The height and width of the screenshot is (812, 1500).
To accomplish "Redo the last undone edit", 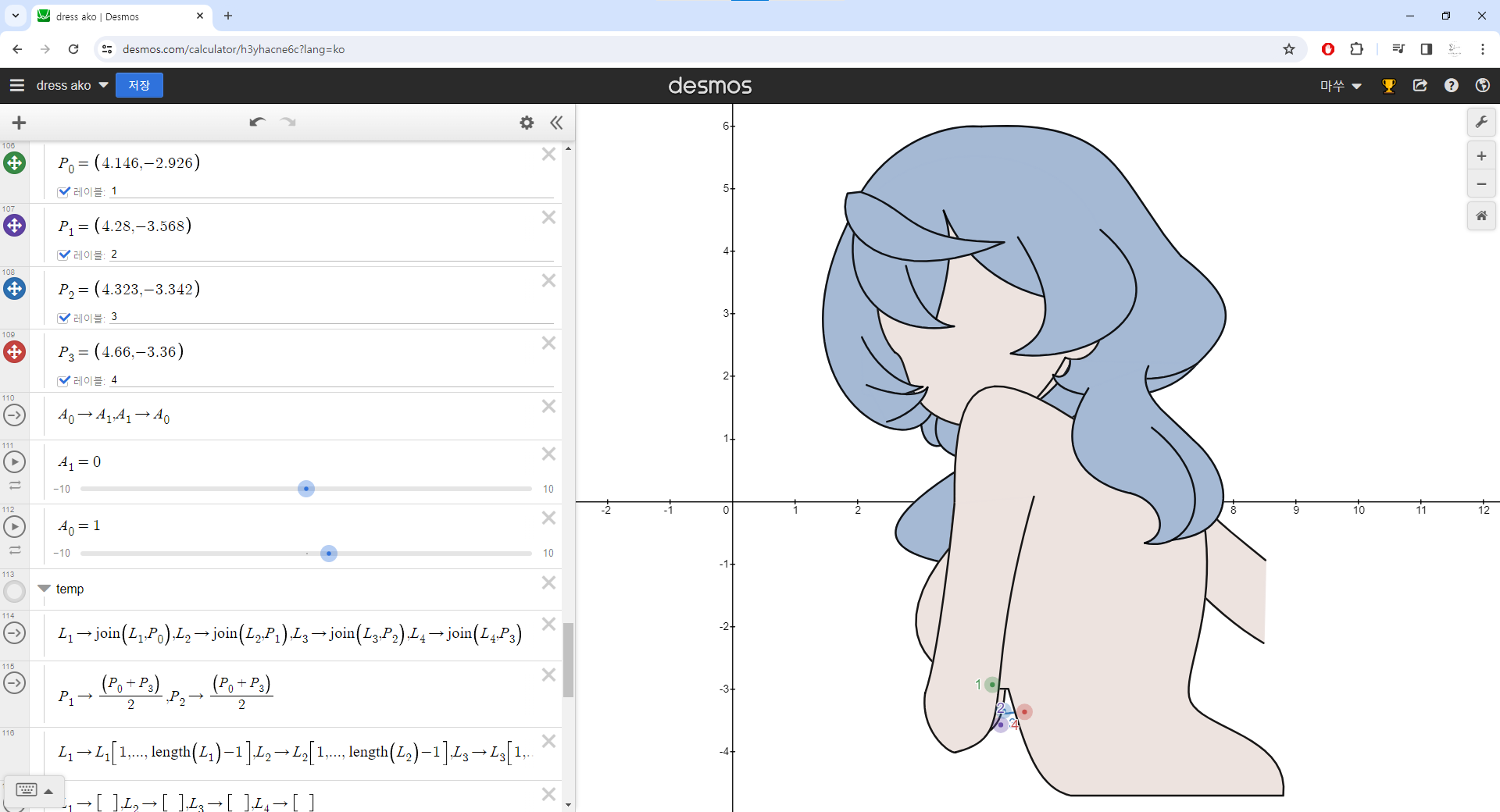I will (x=288, y=122).
